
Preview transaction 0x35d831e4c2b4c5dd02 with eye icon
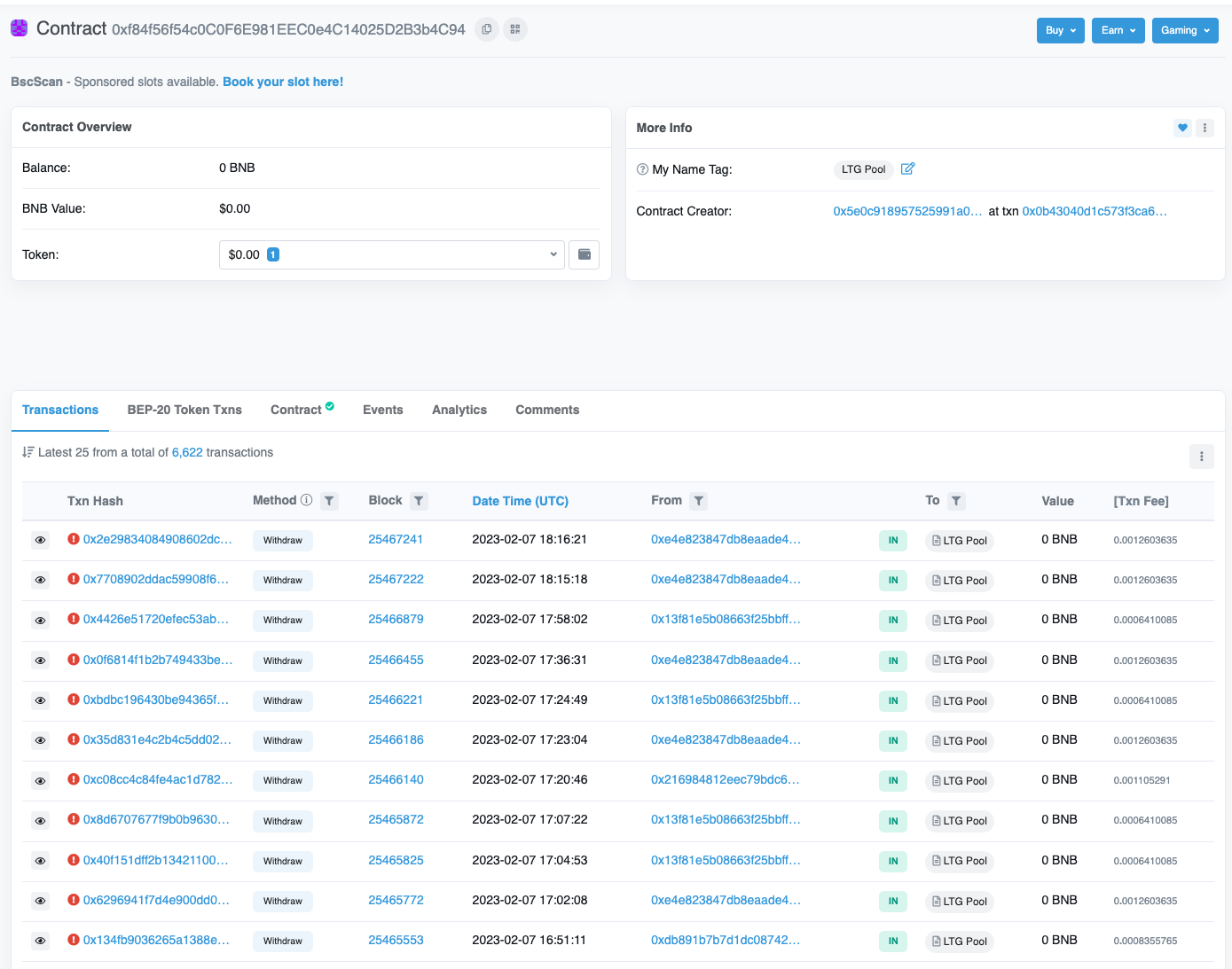[x=40, y=740]
